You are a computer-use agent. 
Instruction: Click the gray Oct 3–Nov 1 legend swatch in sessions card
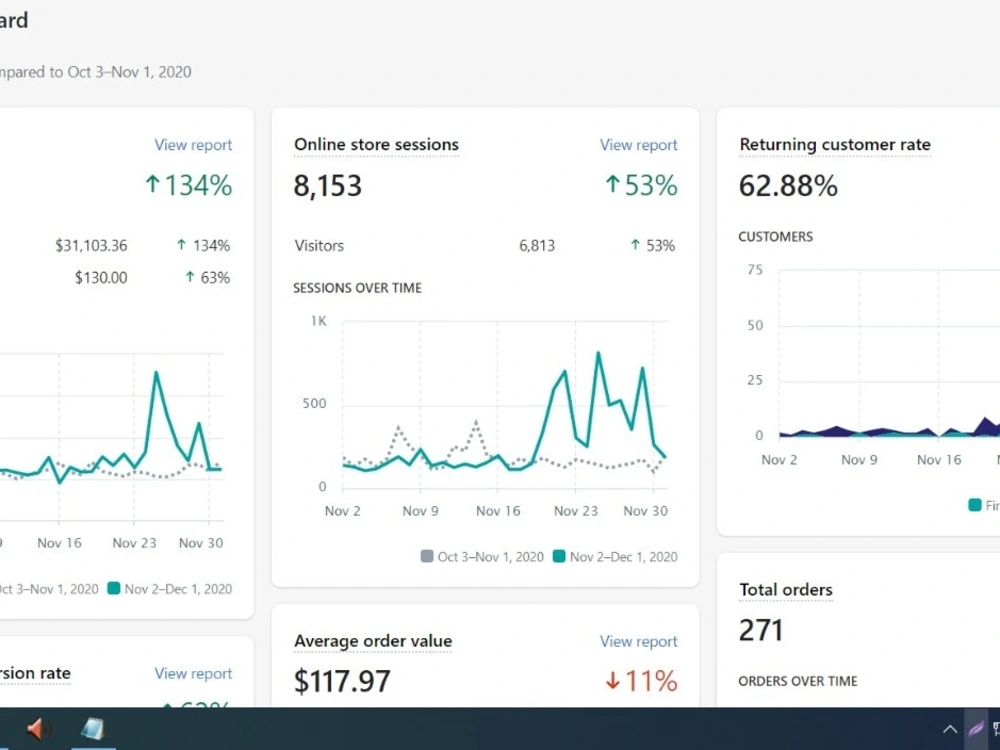click(427, 556)
